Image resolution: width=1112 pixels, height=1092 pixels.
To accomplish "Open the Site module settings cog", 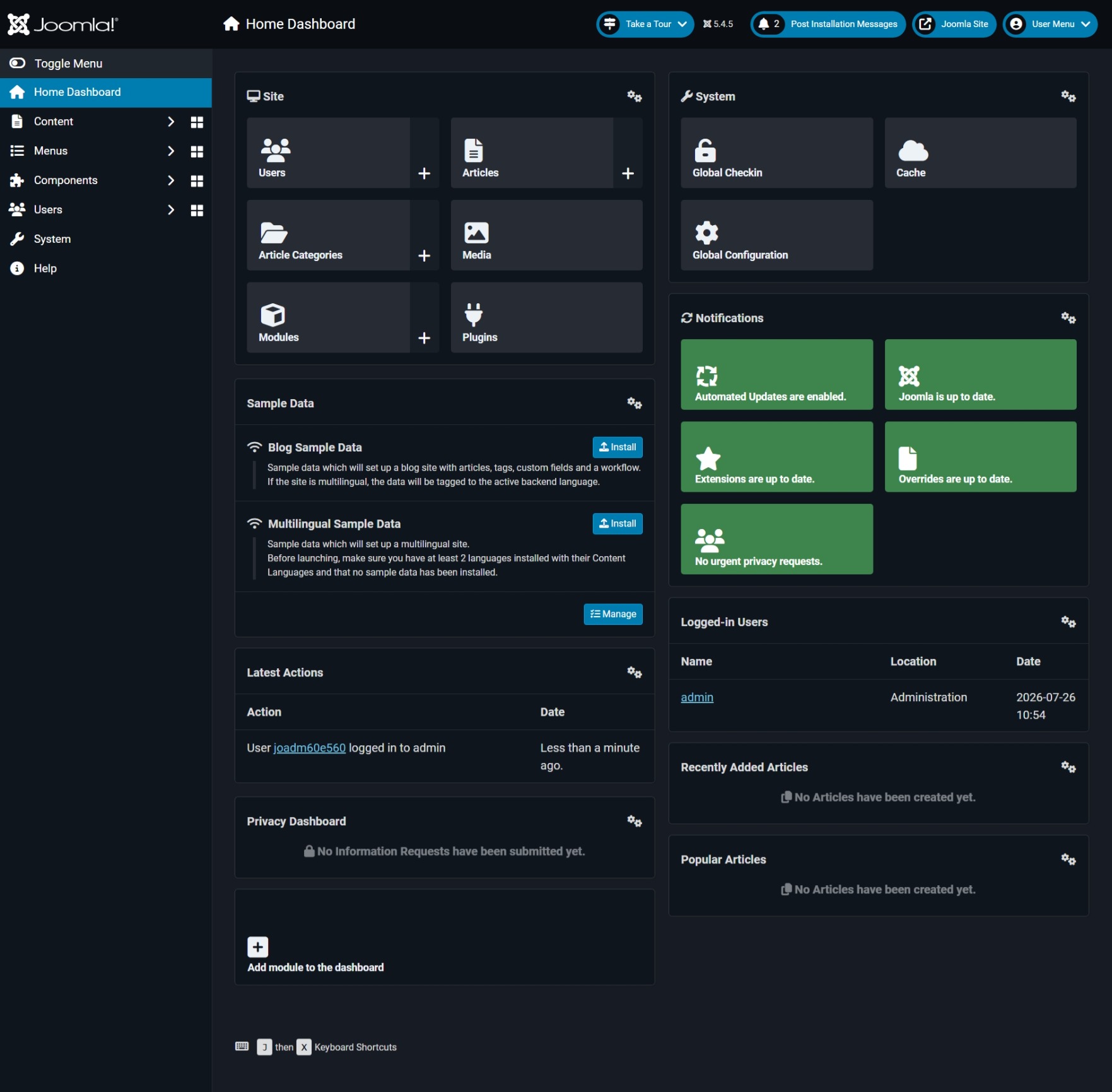I will pos(634,96).
